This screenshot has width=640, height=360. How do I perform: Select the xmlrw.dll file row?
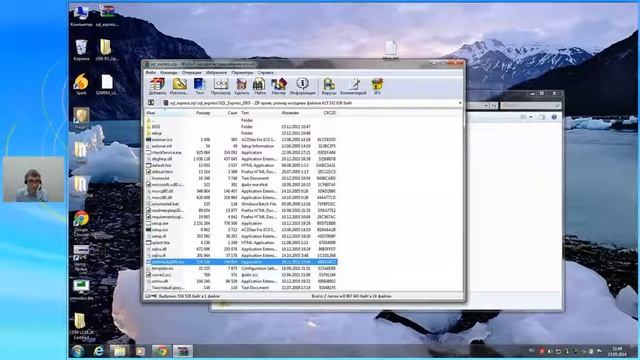241,281
